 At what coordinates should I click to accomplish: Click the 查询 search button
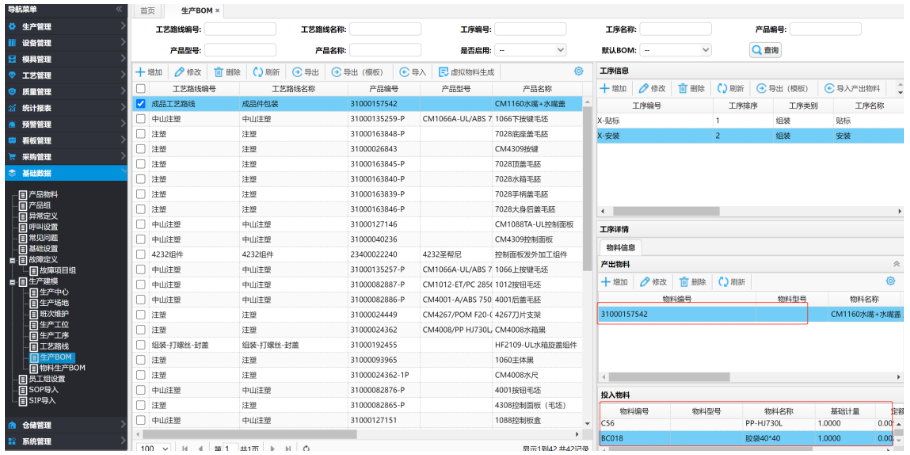point(765,49)
